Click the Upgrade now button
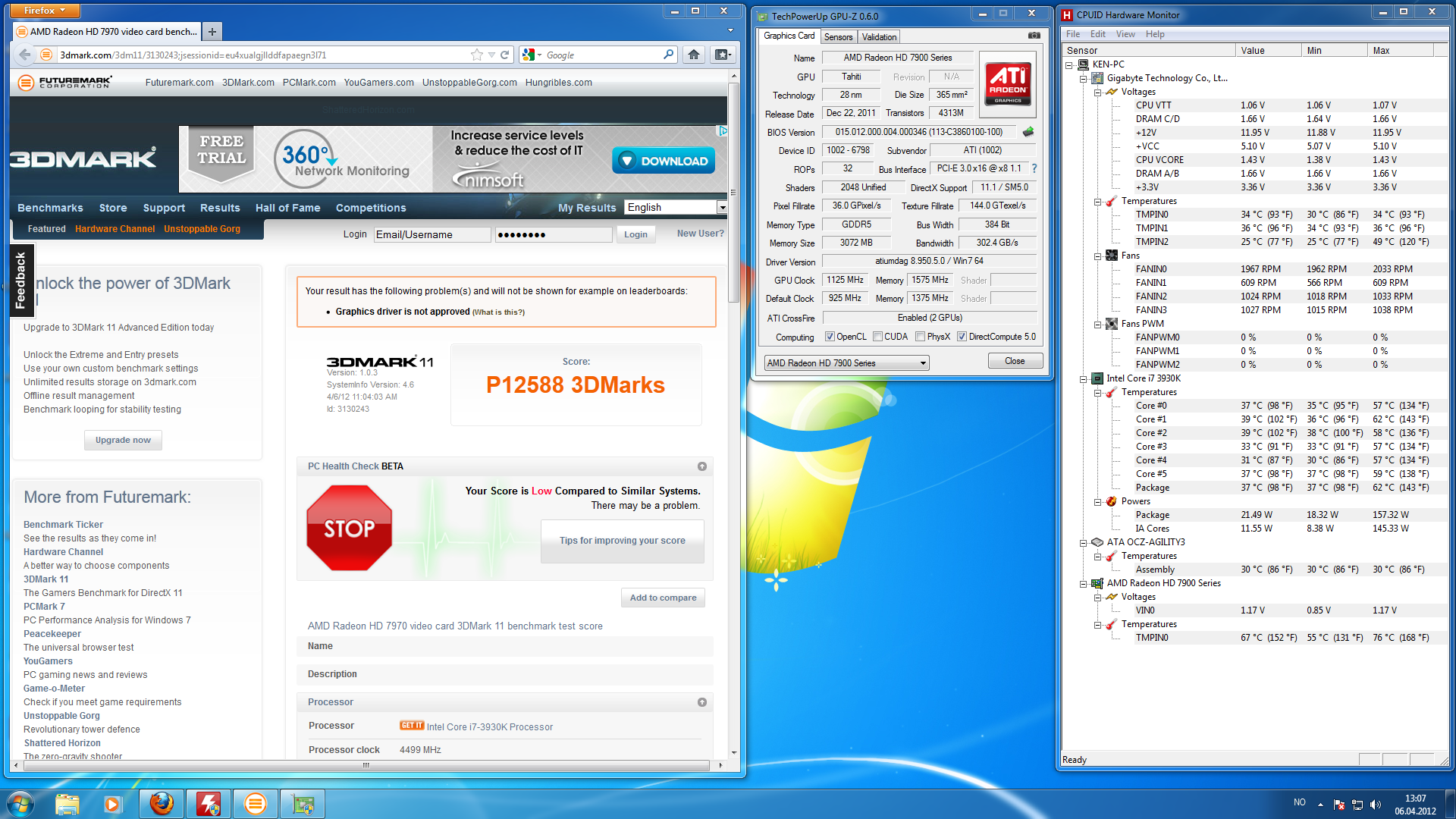Screen dimensions: 1456x819 point(123,440)
